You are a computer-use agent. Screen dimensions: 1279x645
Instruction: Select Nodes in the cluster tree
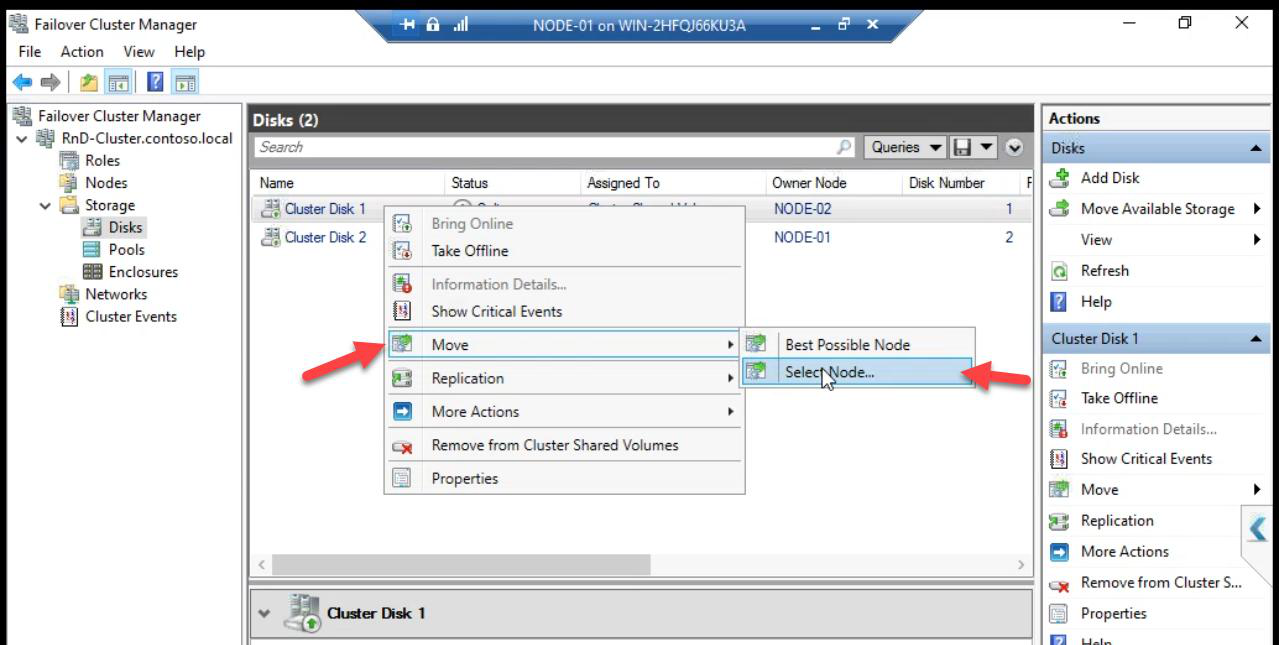(106, 183)
